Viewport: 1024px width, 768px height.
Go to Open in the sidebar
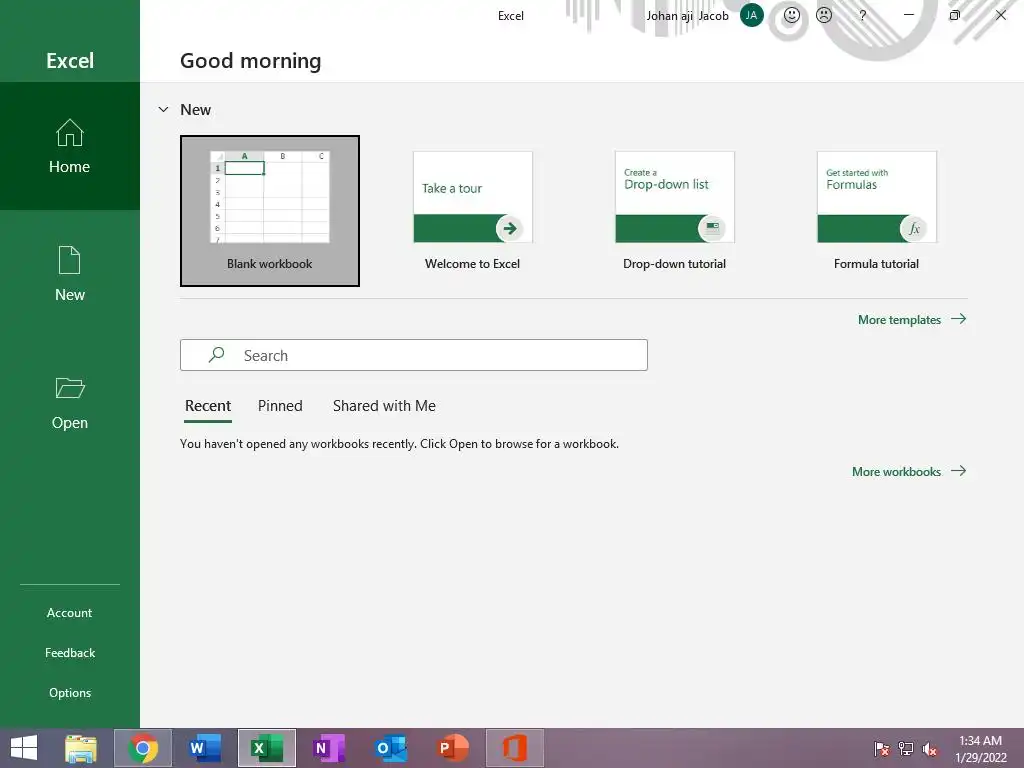(x=70, y=402)
